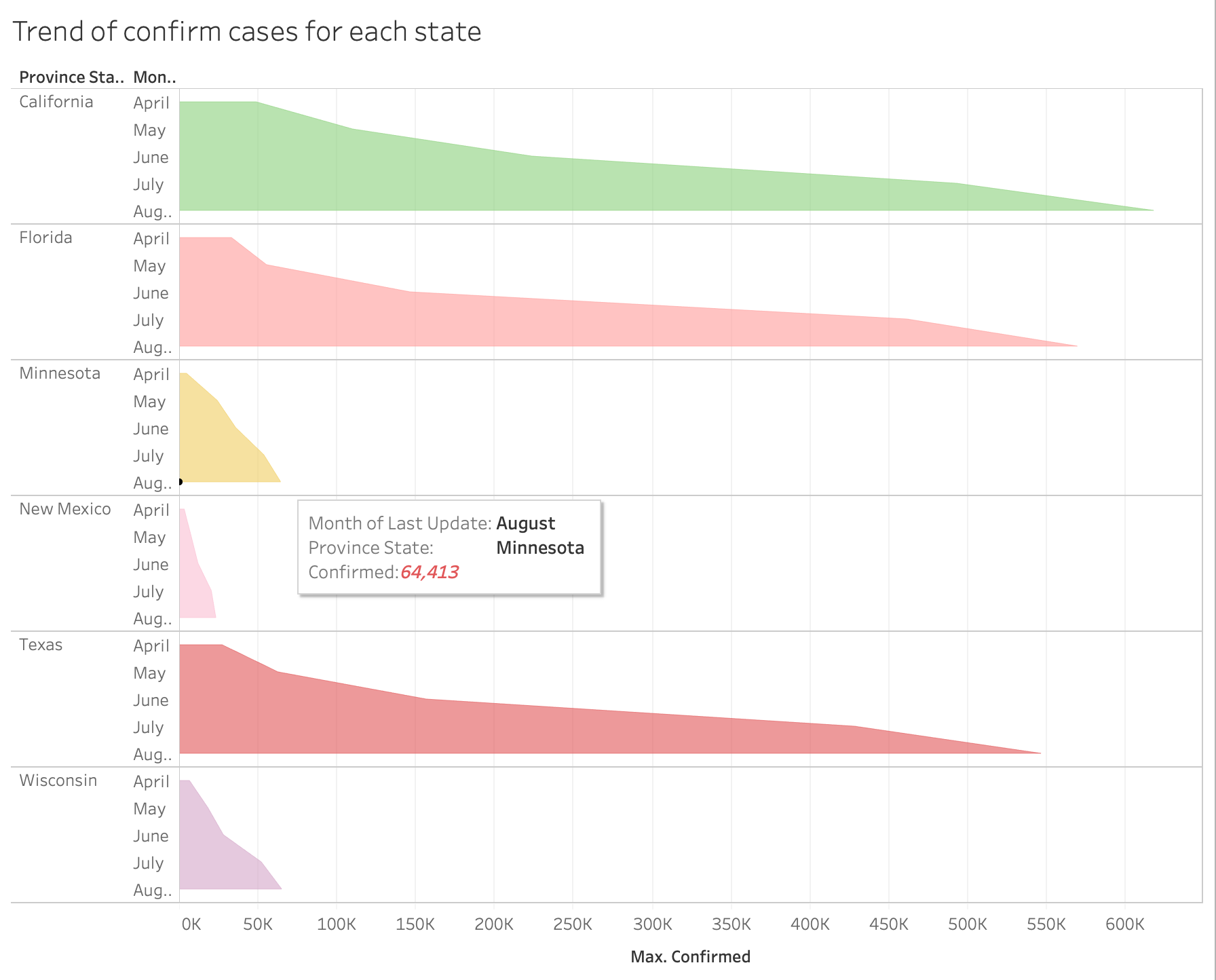Click the black Minnesota August data point

[x=180, y=482]
